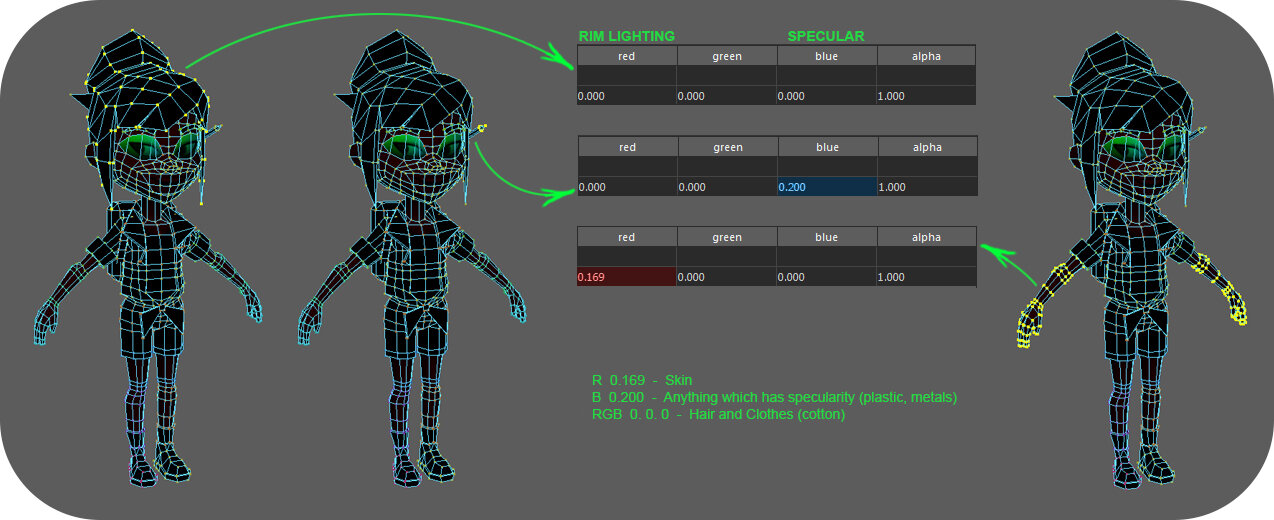Select the character model with earring vertices highlighted
The height and width of the screenshot is (520, 1274).
[412, 258]
